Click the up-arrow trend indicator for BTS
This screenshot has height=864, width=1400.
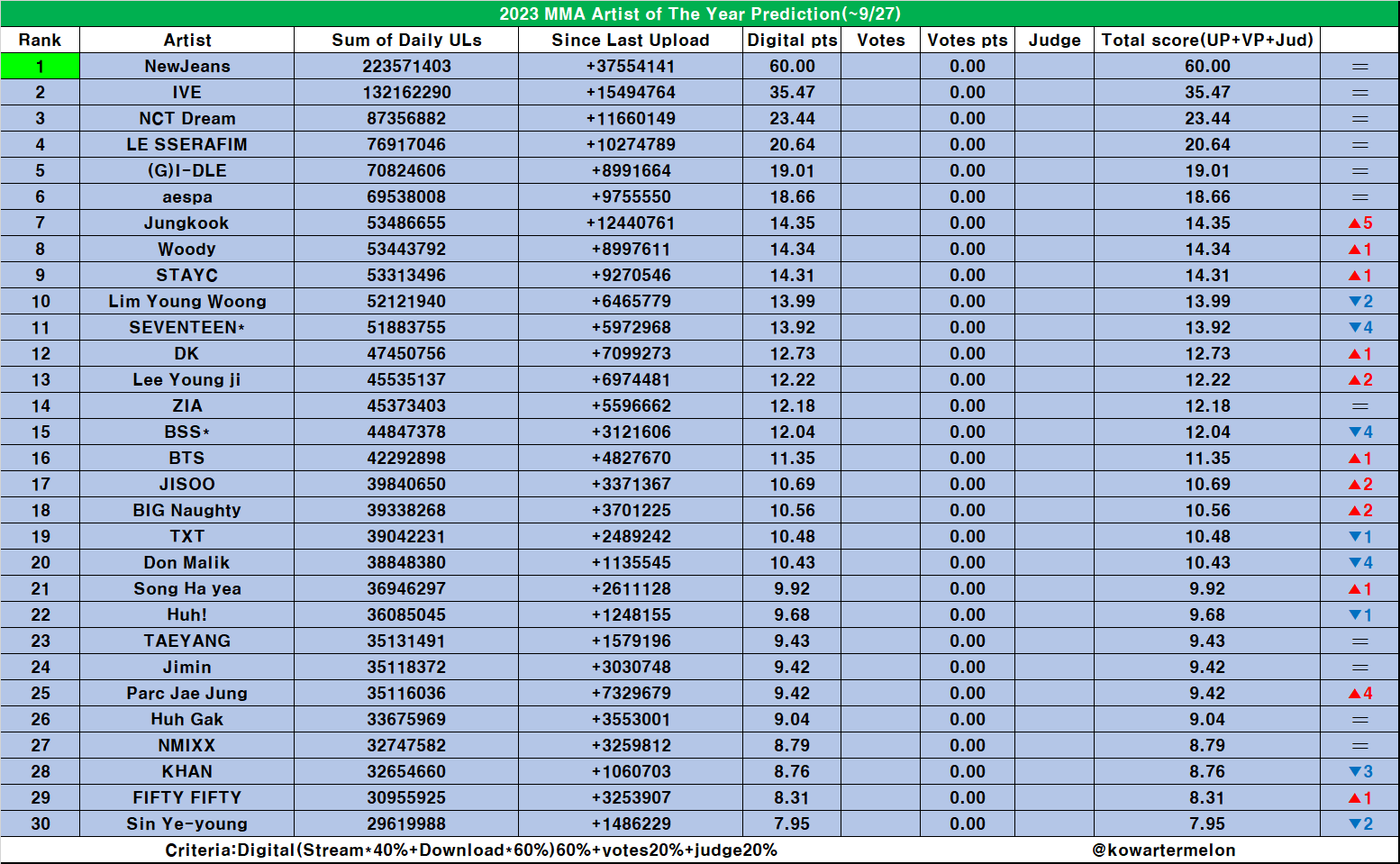[x=1360, y=458]
